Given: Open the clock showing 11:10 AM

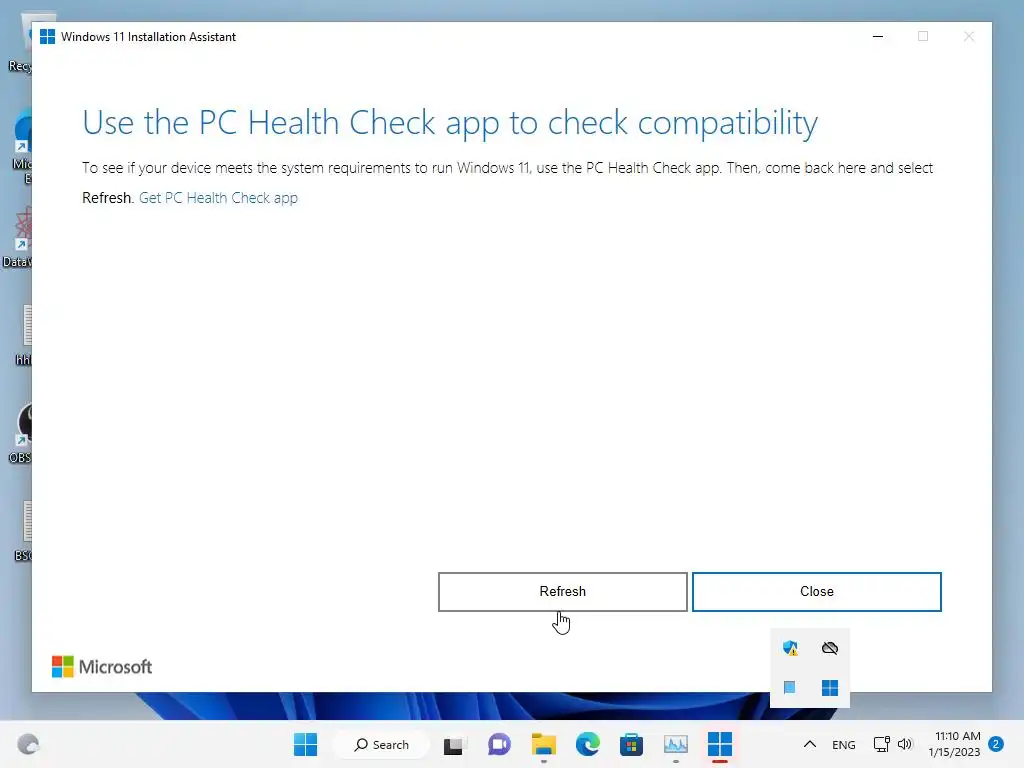Looking at the screenshot, I should click(954, 744).
